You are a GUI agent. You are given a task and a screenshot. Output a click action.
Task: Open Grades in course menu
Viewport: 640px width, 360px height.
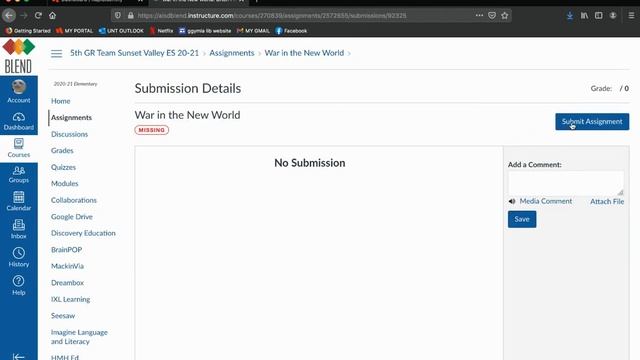[62, 151]
